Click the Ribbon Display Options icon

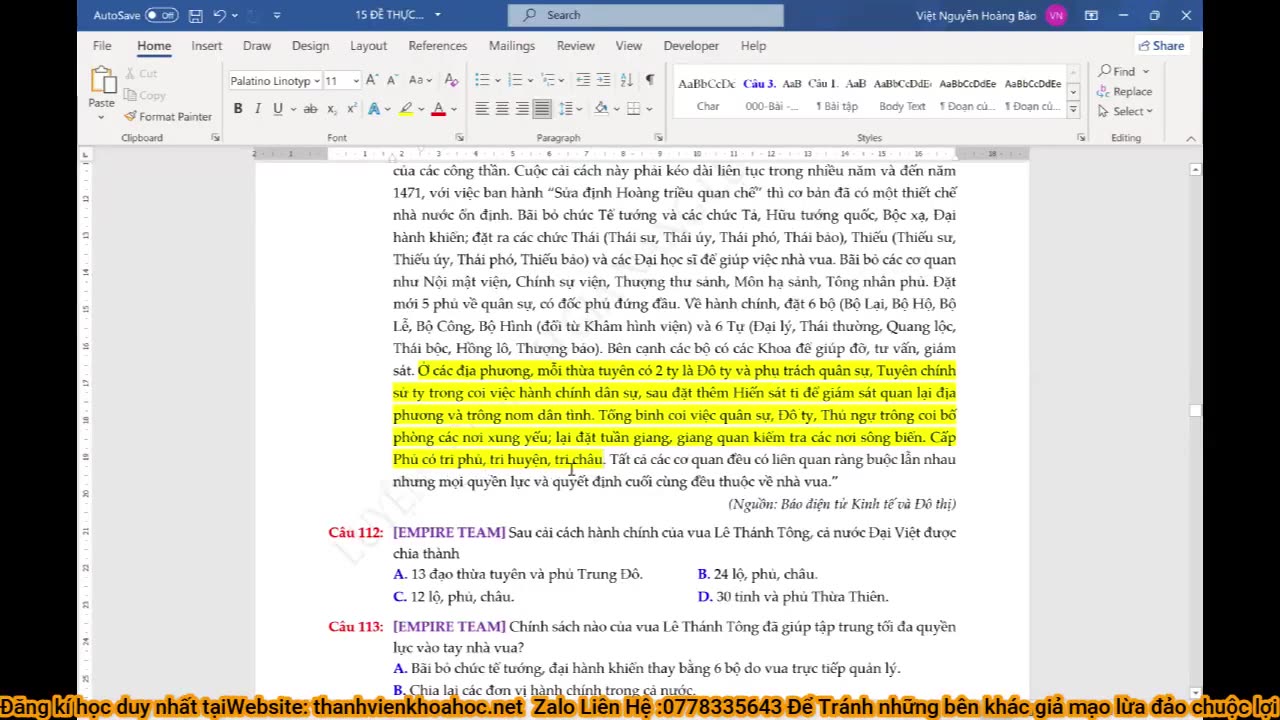1091,15
